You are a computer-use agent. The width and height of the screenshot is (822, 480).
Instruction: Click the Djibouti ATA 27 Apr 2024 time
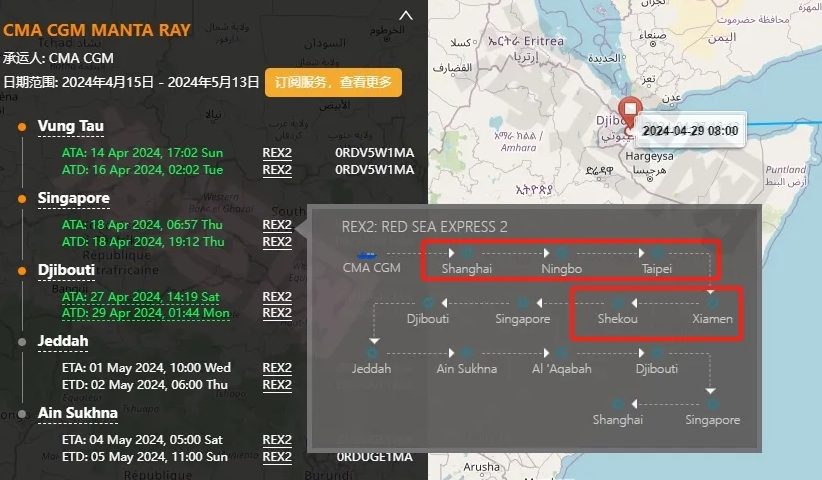pos(140,297)
